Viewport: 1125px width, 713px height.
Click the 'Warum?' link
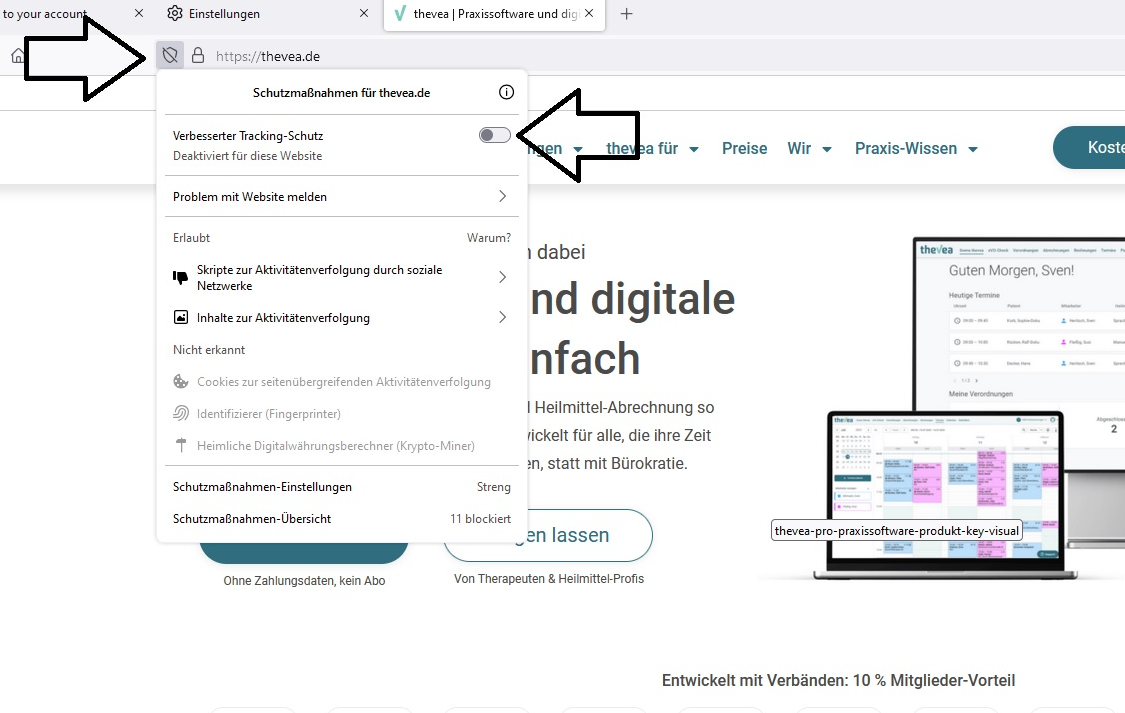point(489,237)
